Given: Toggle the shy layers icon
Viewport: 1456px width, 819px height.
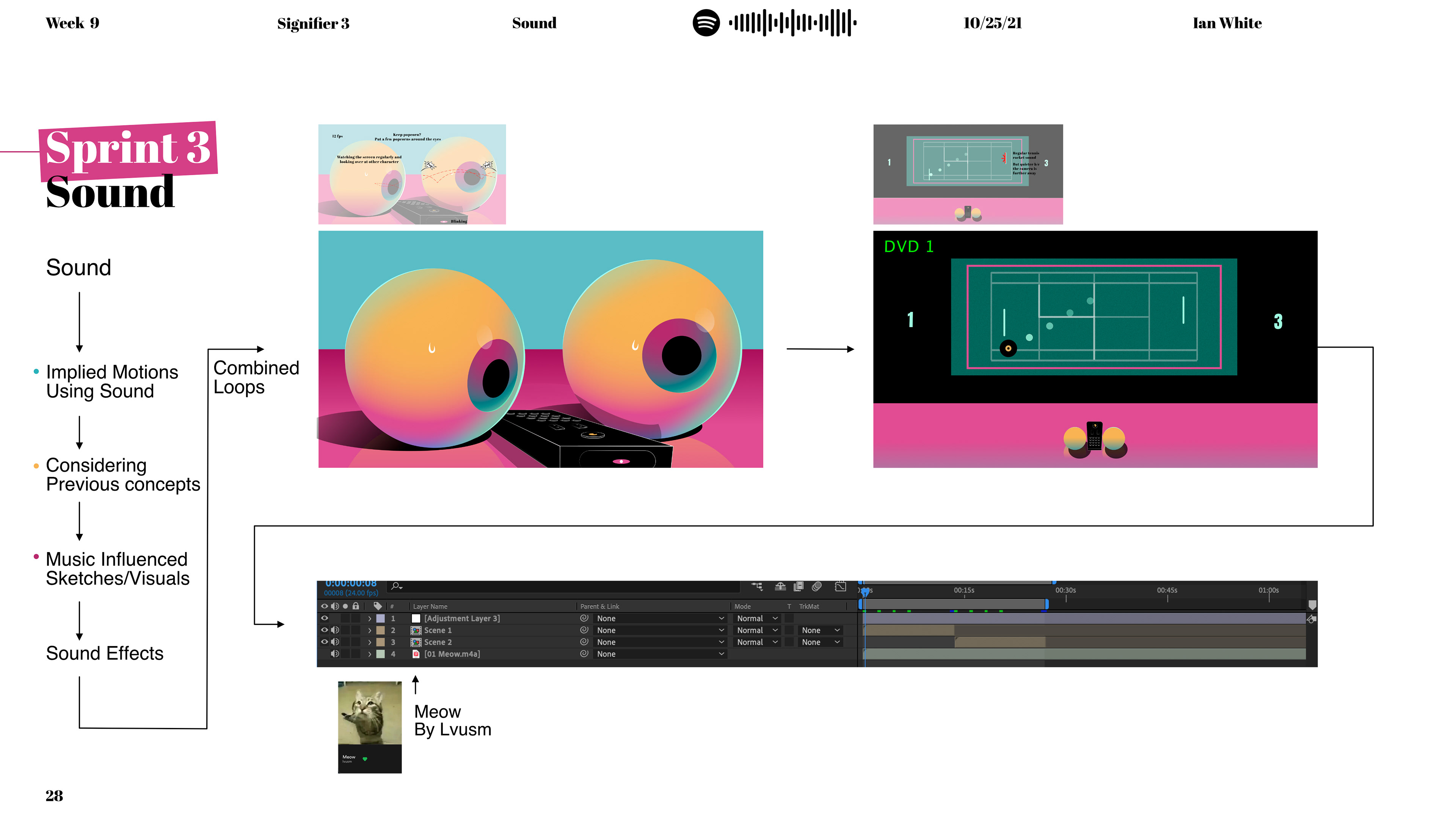Looking at the screenshot, I should (781, 587).
